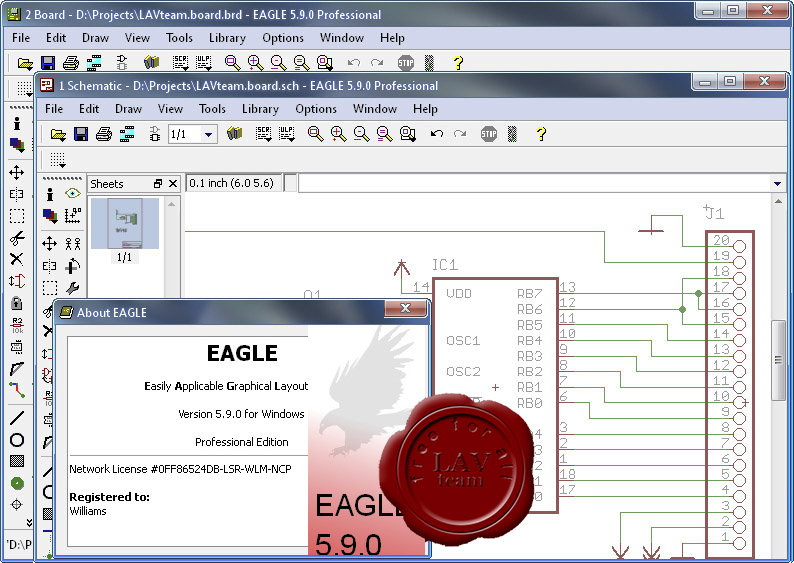Click Print icon in Schematic toolbar
The image size is (794, 563).
(x=104, y=134)
